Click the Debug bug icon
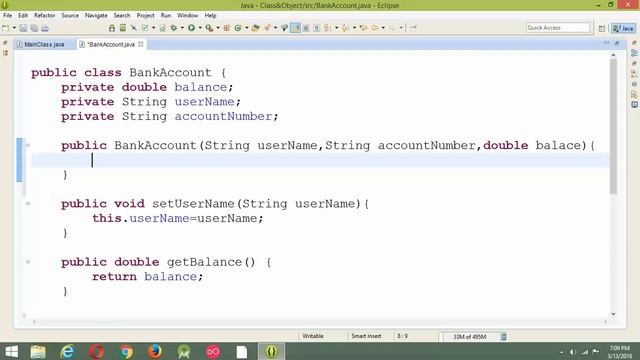 (173, 28)
